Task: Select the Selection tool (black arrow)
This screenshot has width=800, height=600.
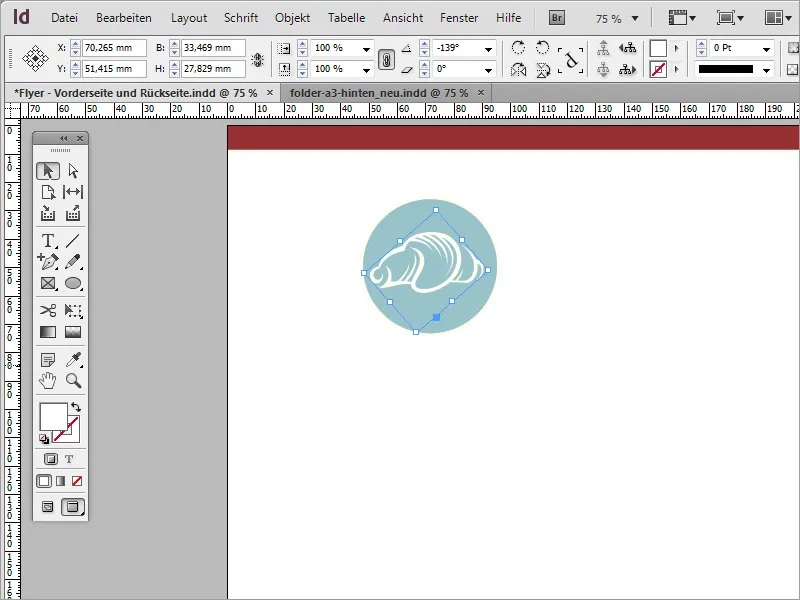Action: point(48,171)
